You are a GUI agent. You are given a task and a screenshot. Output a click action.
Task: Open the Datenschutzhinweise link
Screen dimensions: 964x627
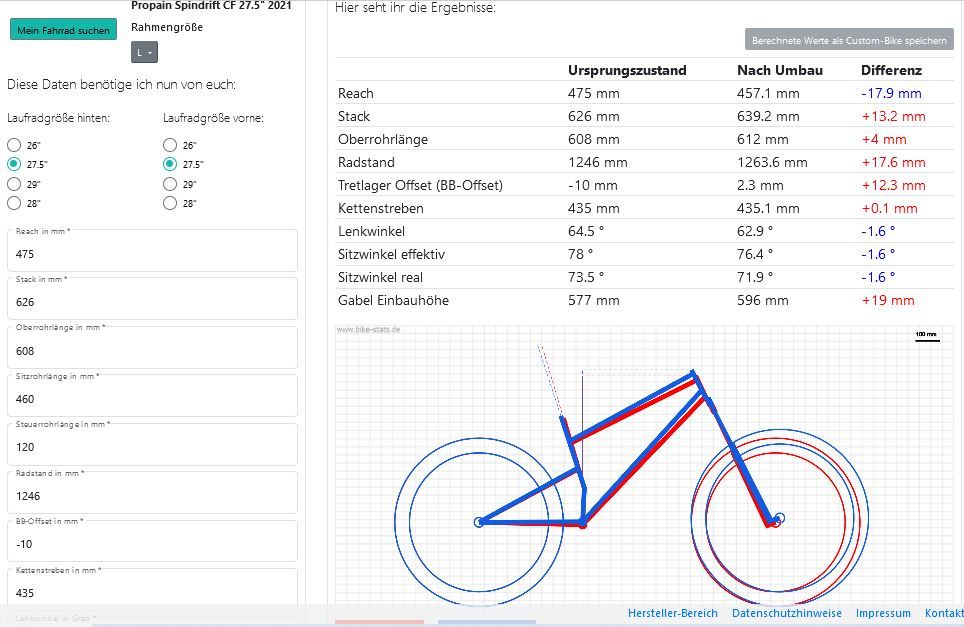coord(787,613)
